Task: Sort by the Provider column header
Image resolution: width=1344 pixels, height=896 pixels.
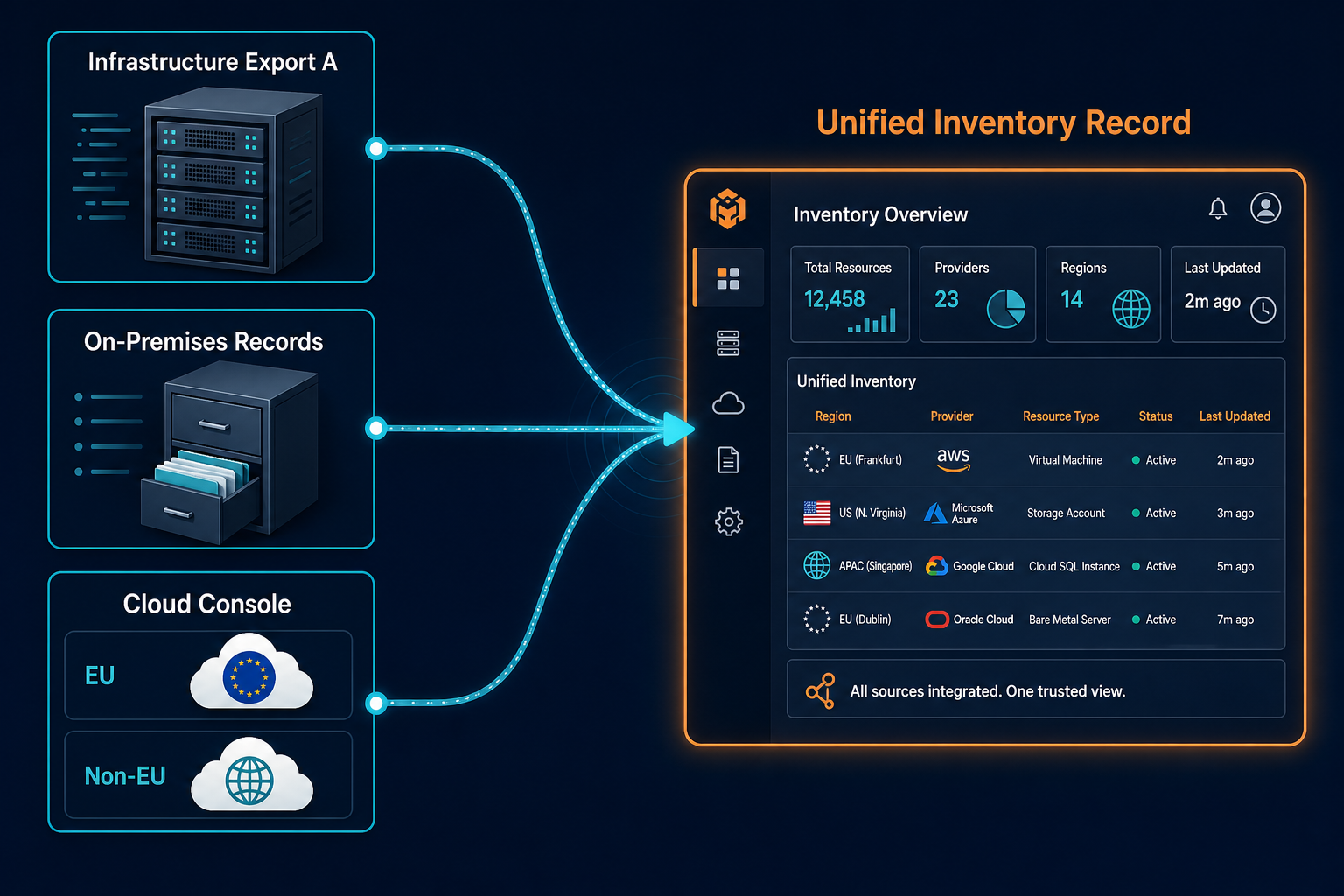Action: (952, 416)
